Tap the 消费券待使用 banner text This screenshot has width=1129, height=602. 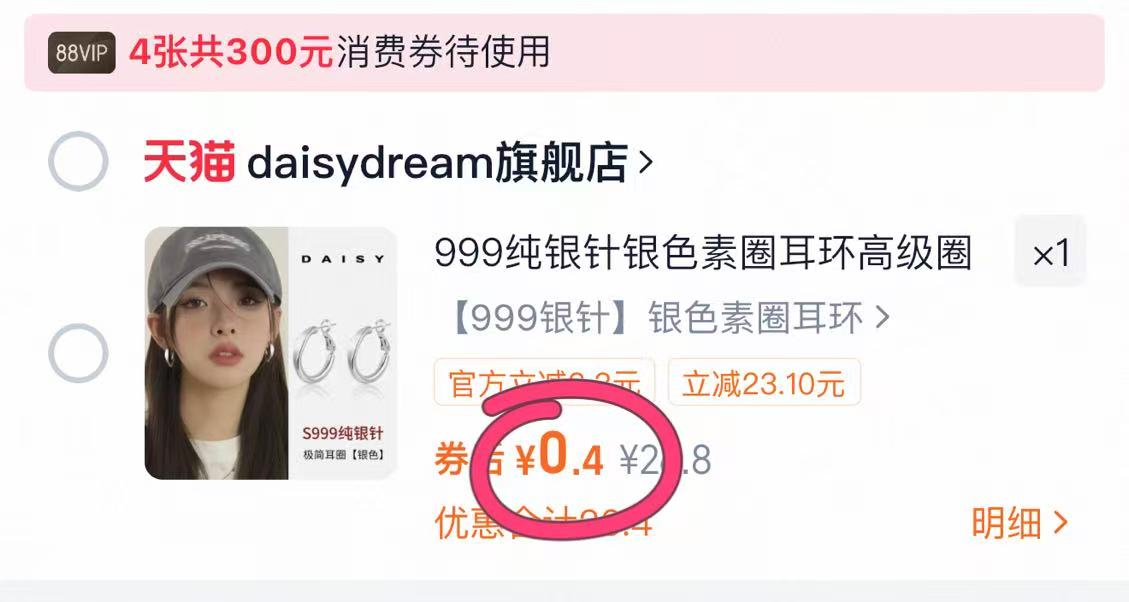(443, 53)
